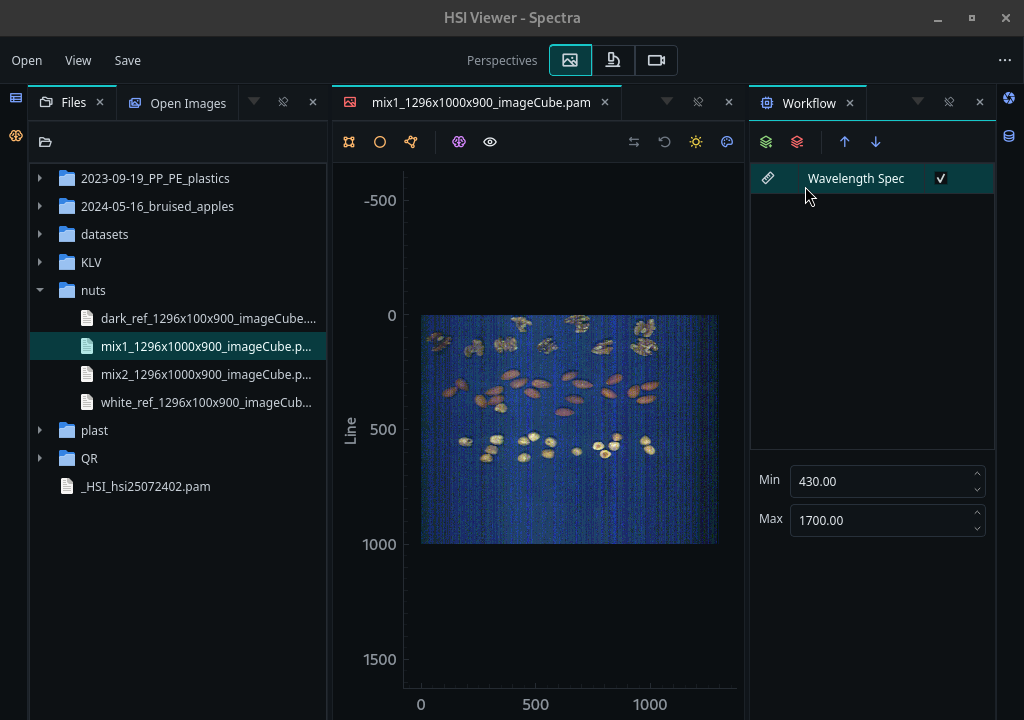Decrease Max value with down stepper
Viewport: 1024px width, 720px height.
tap(977, 529)
